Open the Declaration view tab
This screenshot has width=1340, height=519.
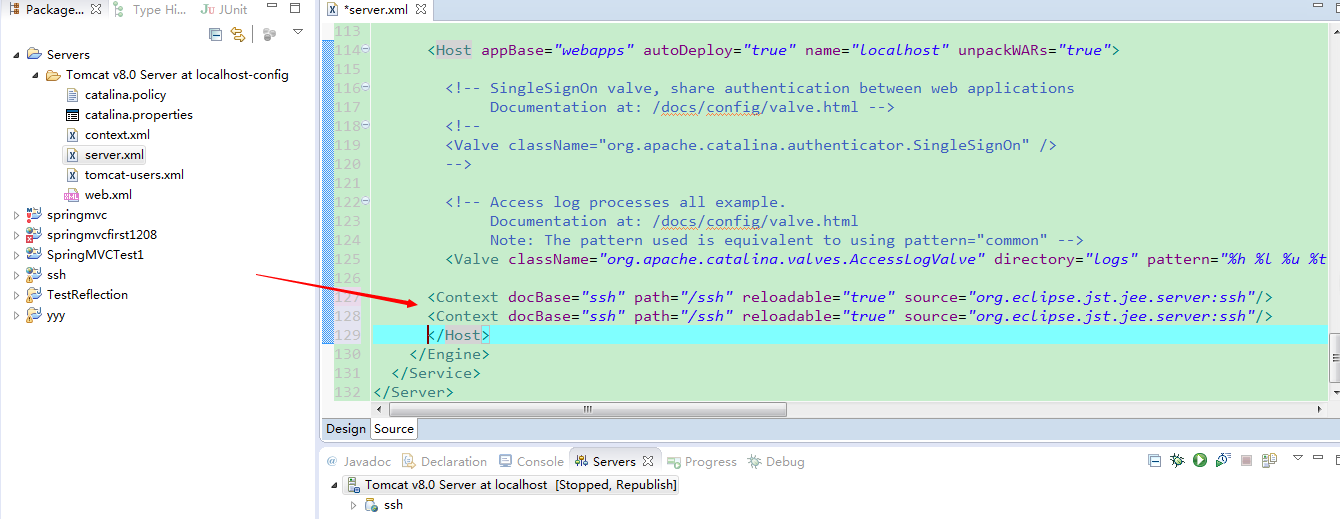tap(444, 461)
